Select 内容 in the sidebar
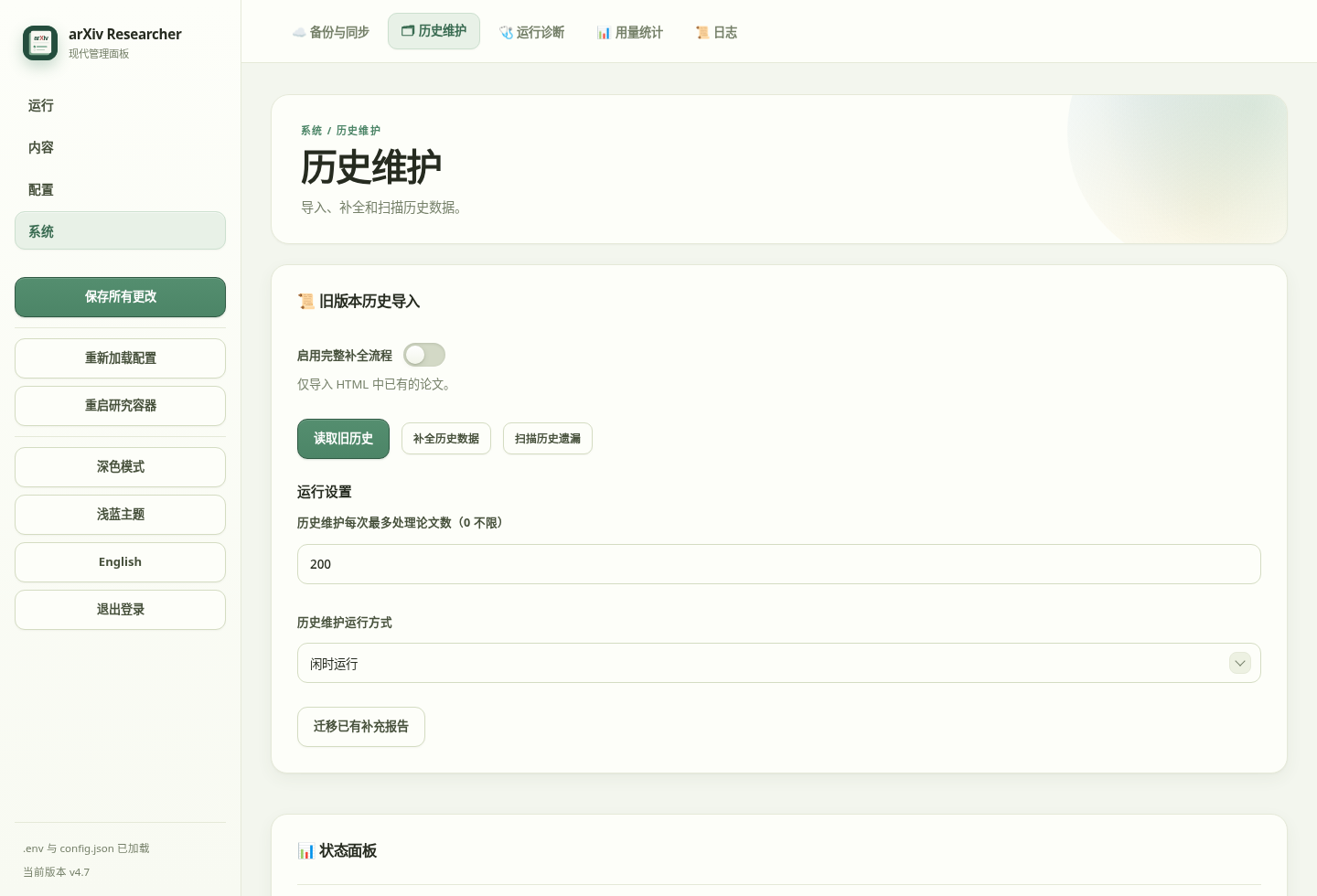Viewport: 1317px width, 896px height. 120,147
